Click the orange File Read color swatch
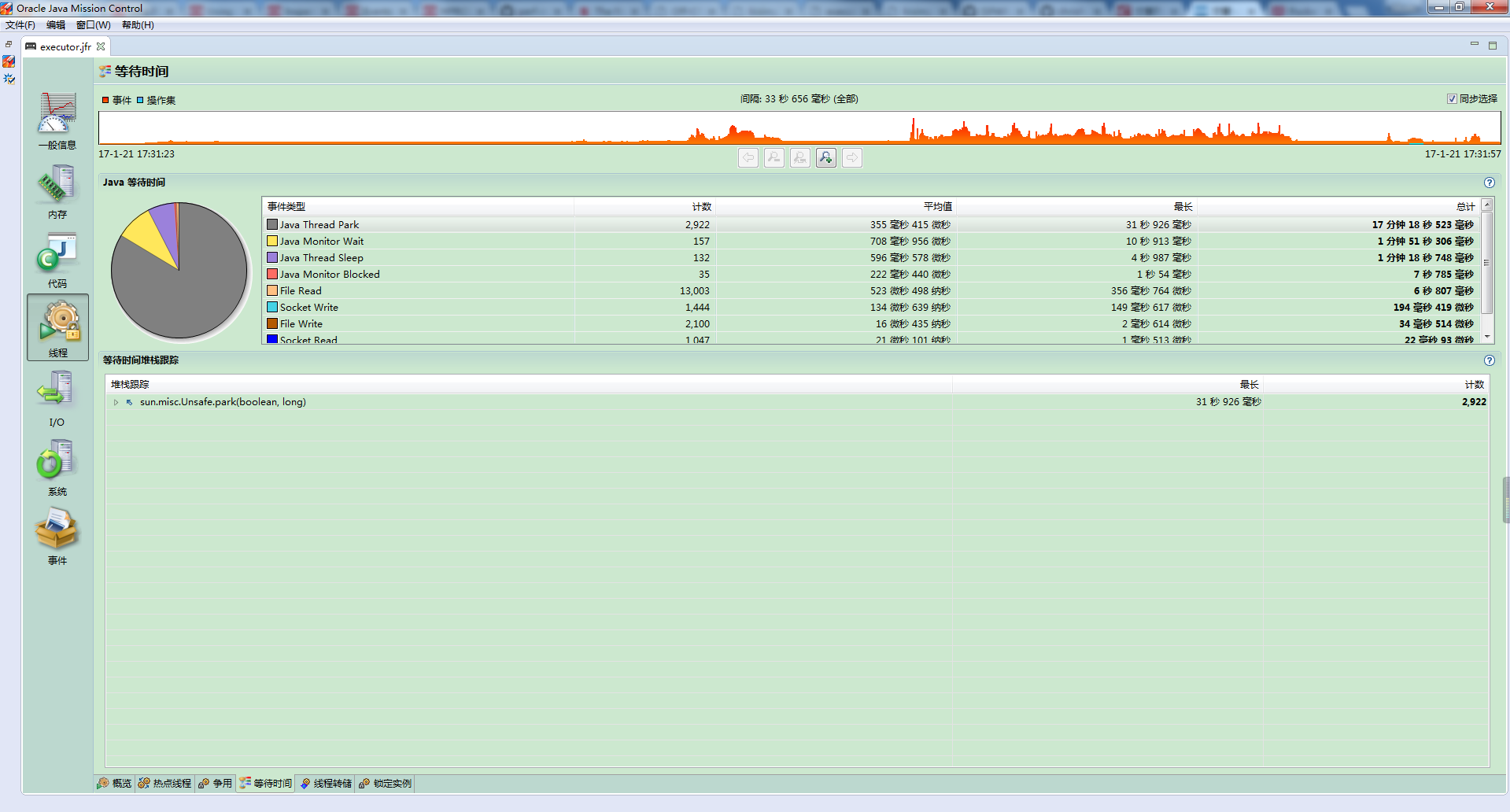 coord(272,291)
